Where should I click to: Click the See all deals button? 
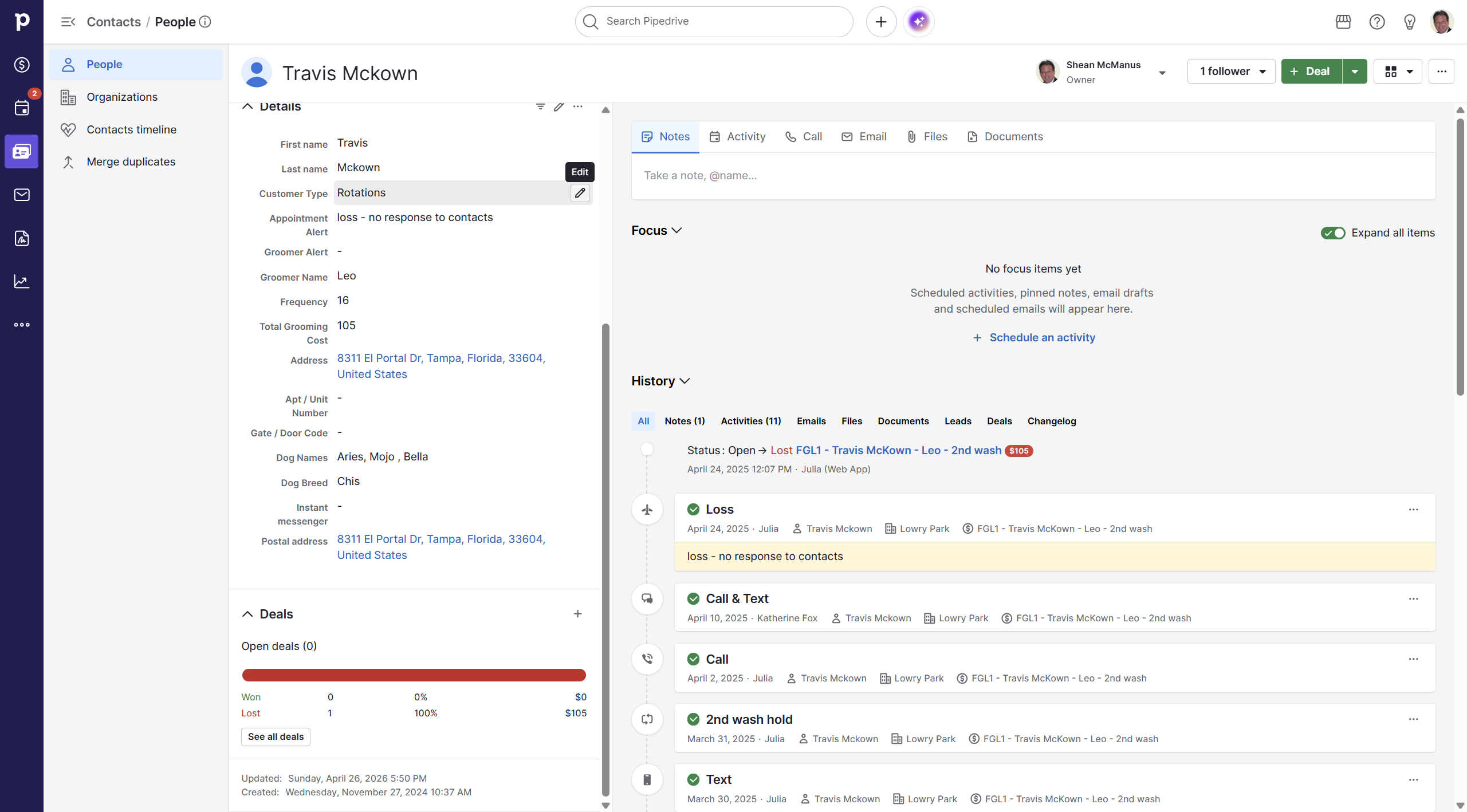[x=276, y=736]
